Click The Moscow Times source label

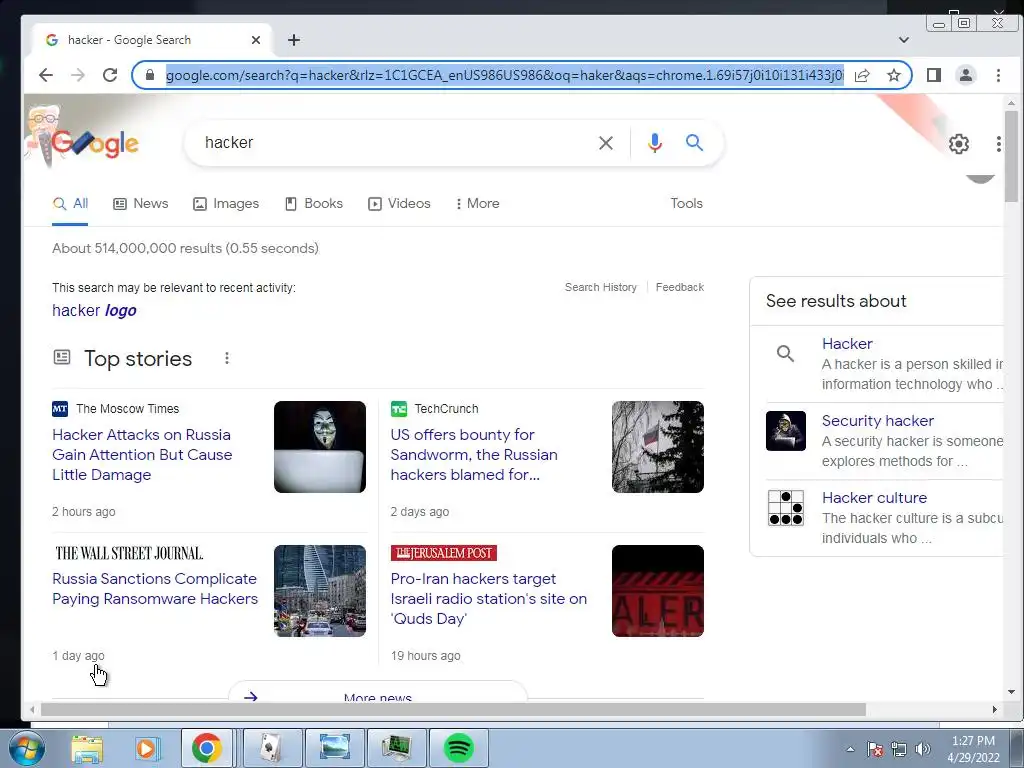[127, 409]
